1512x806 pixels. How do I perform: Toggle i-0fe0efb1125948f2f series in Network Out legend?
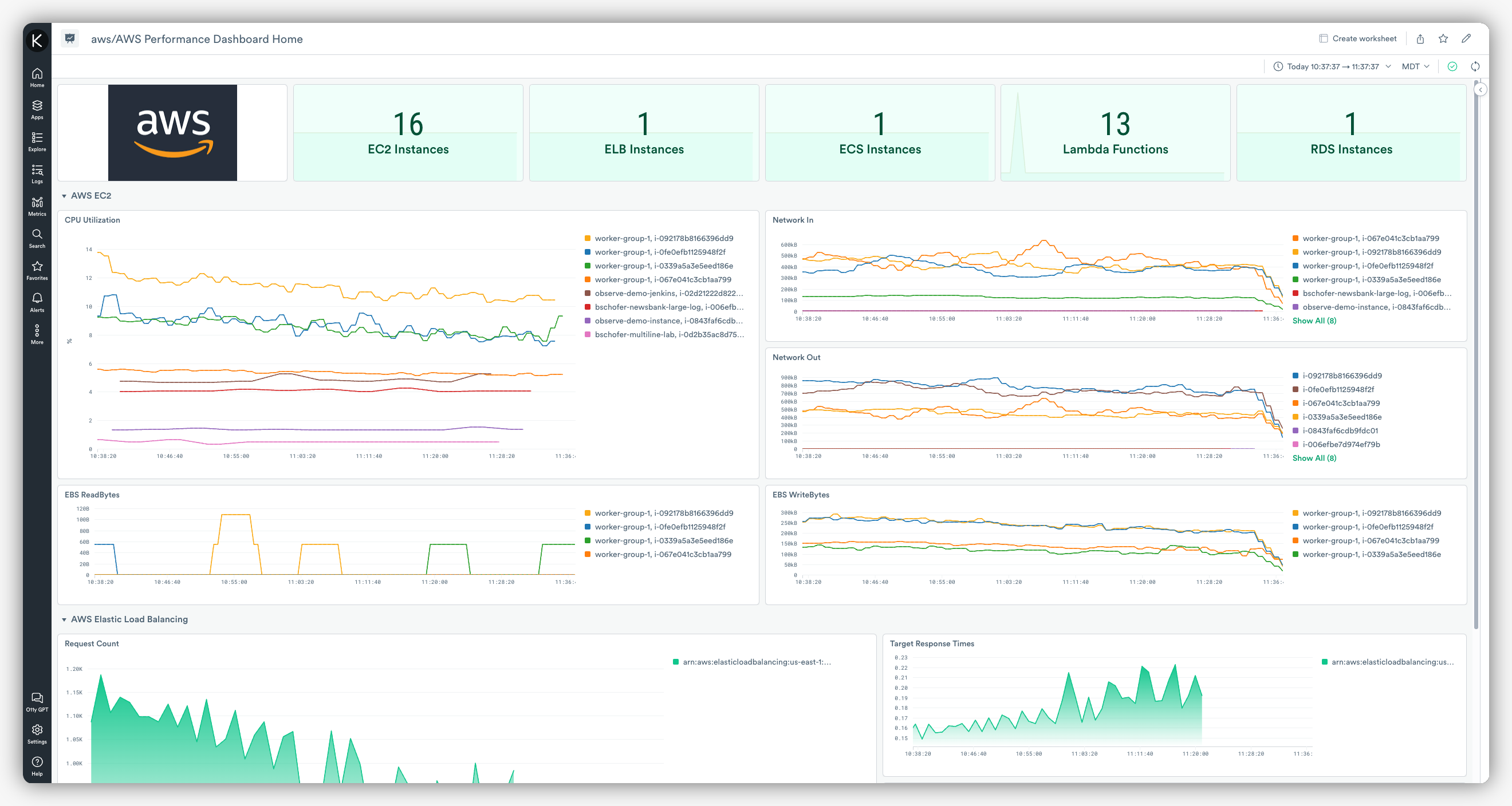click(x=1333, y=389)
